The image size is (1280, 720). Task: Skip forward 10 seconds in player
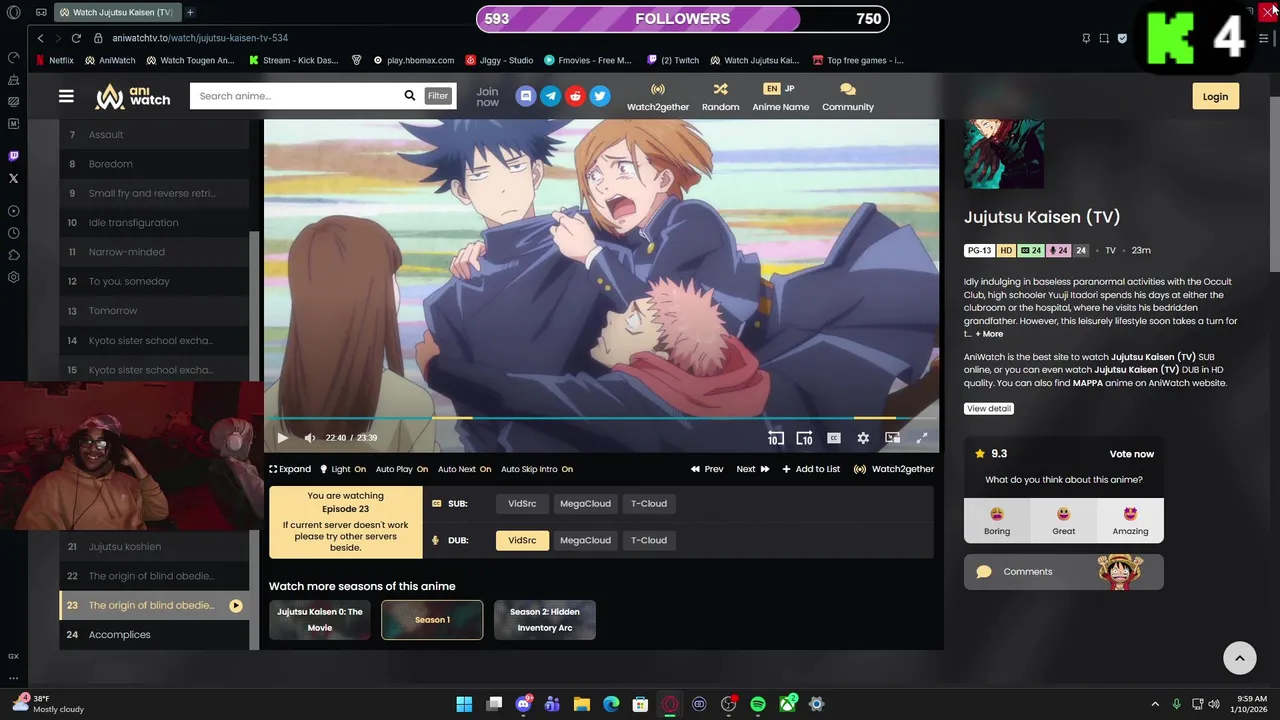tap(804, 438)
